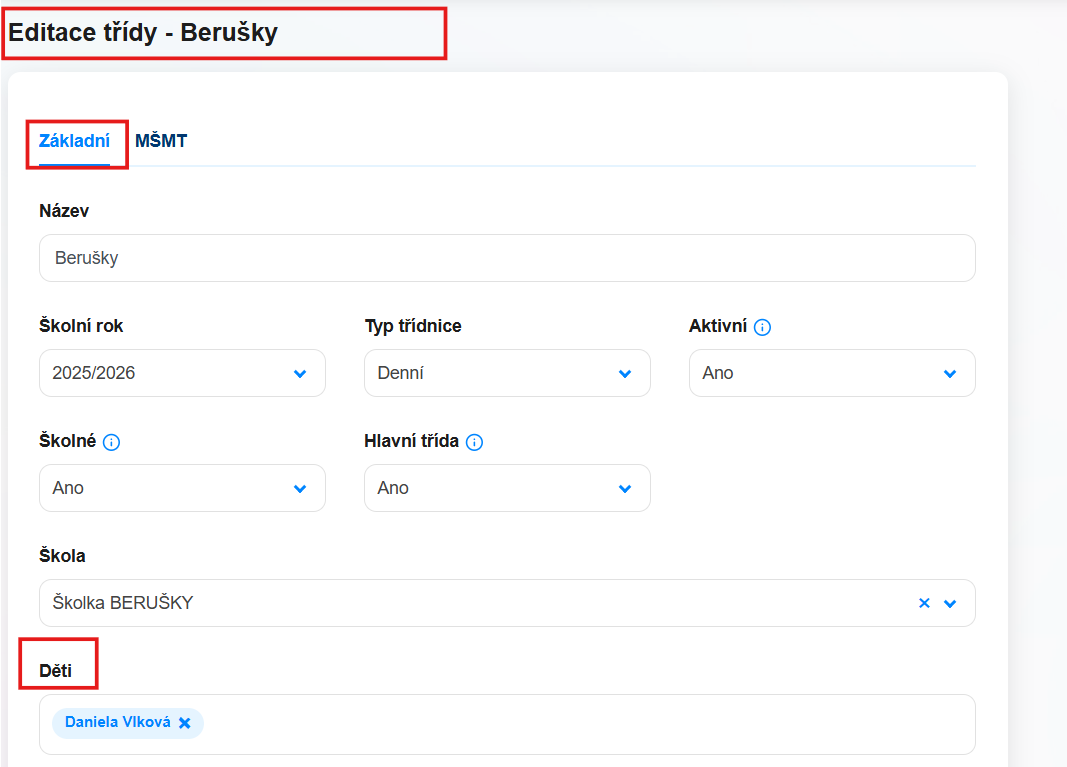Image resolution: width=1067 pixels, height=767 pixels.
Task: Click the Škola field label
Action: point(62,556)
